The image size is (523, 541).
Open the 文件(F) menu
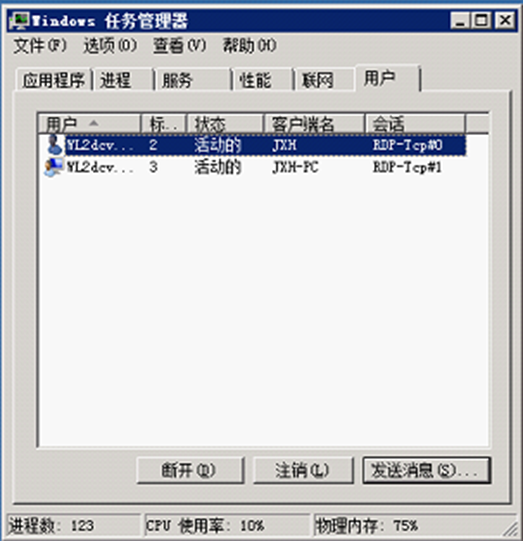pyautogui.click(x=40, y=46)
